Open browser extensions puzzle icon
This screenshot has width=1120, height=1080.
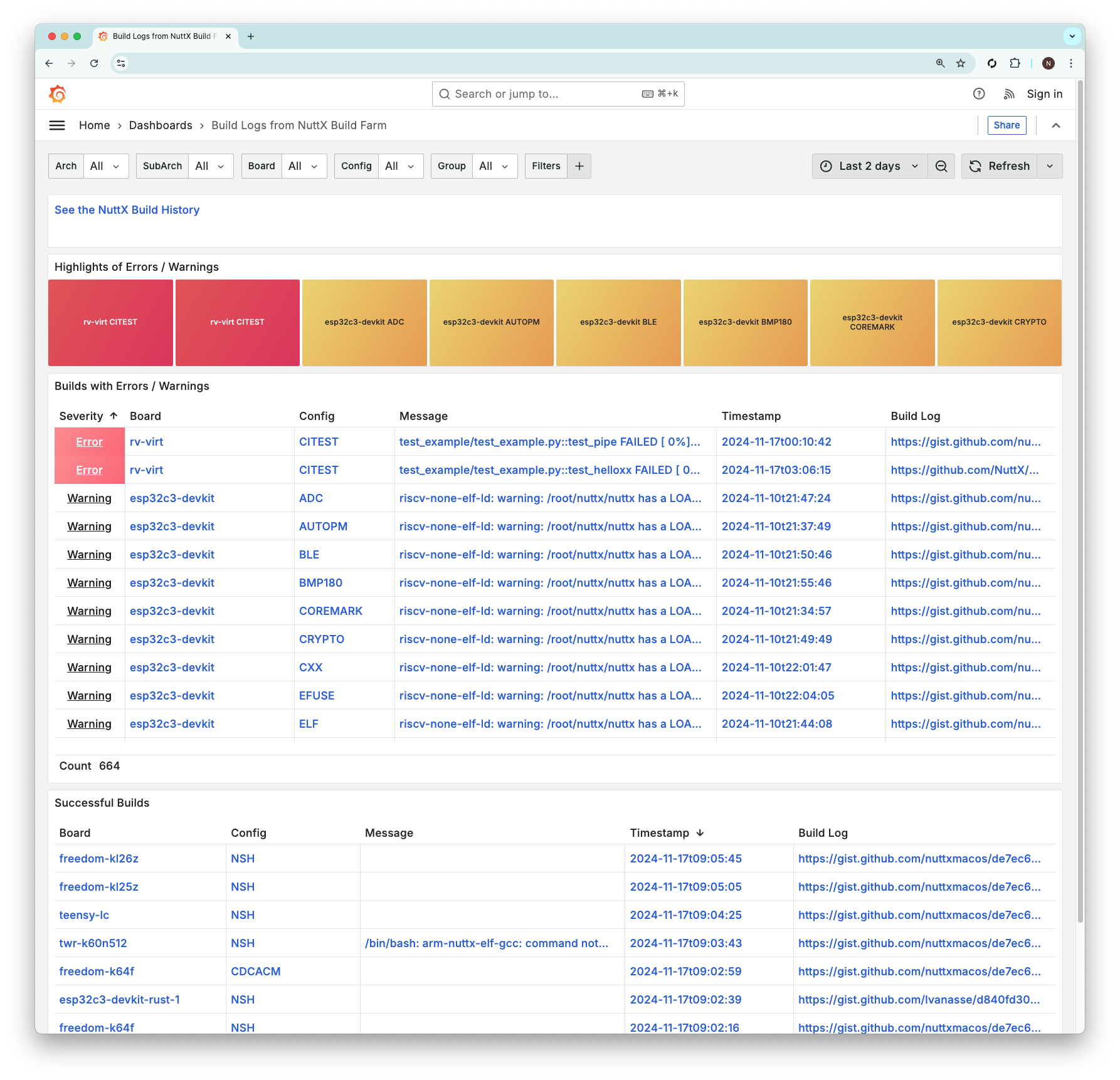coord(1015,63)
